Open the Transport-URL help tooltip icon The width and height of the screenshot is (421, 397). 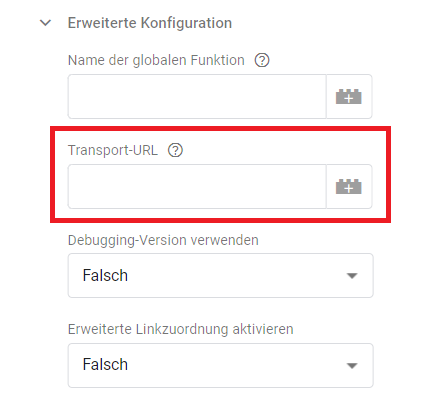point(175,150)
